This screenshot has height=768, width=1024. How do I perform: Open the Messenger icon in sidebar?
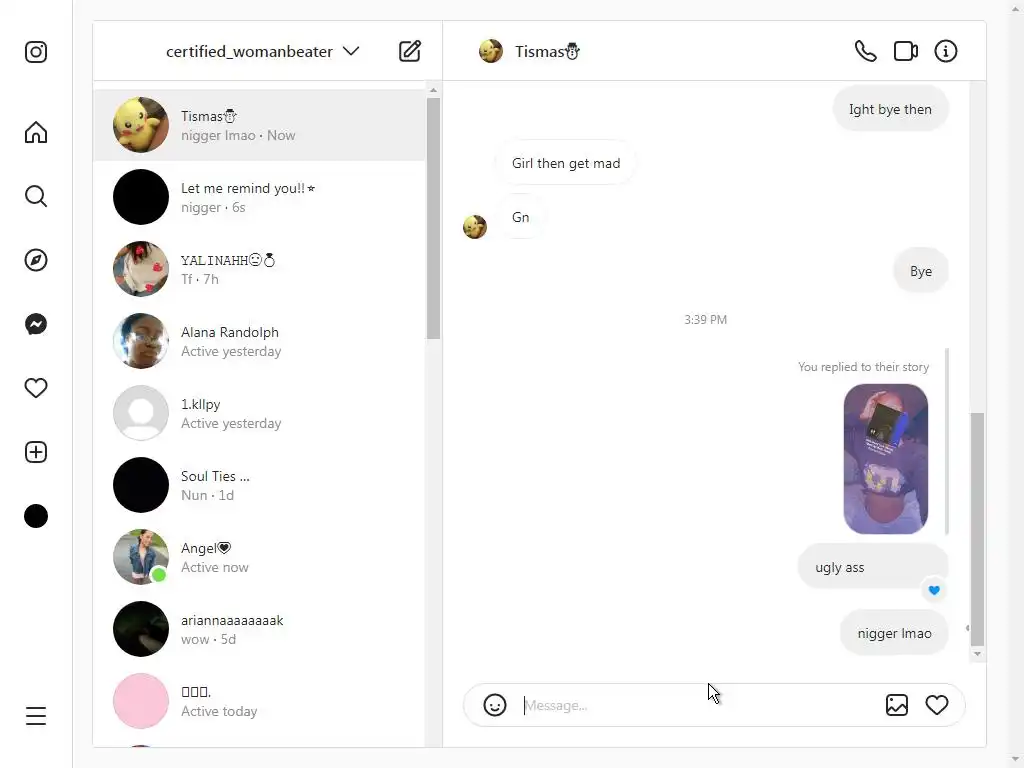point(36,324)
